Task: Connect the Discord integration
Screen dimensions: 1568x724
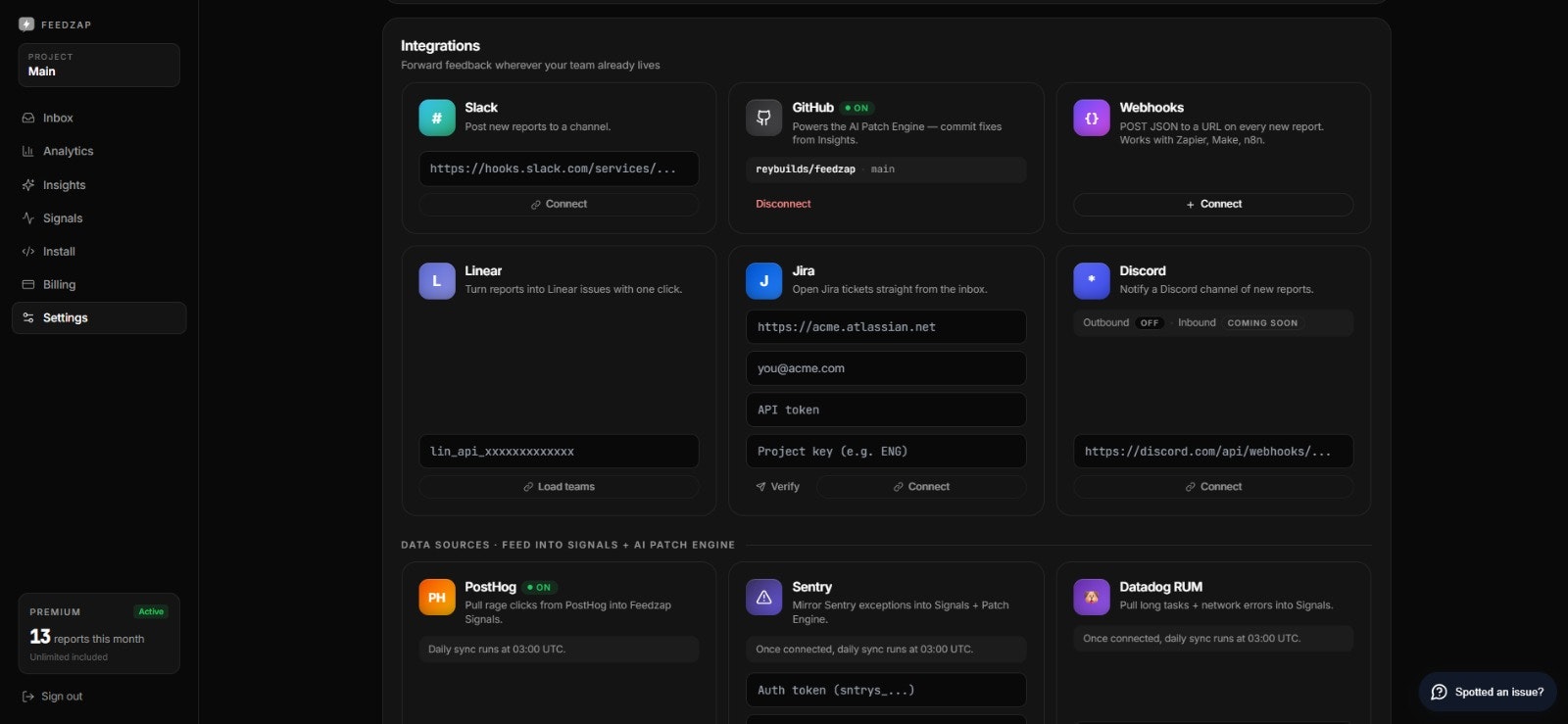Action: tap(1213, 487)
